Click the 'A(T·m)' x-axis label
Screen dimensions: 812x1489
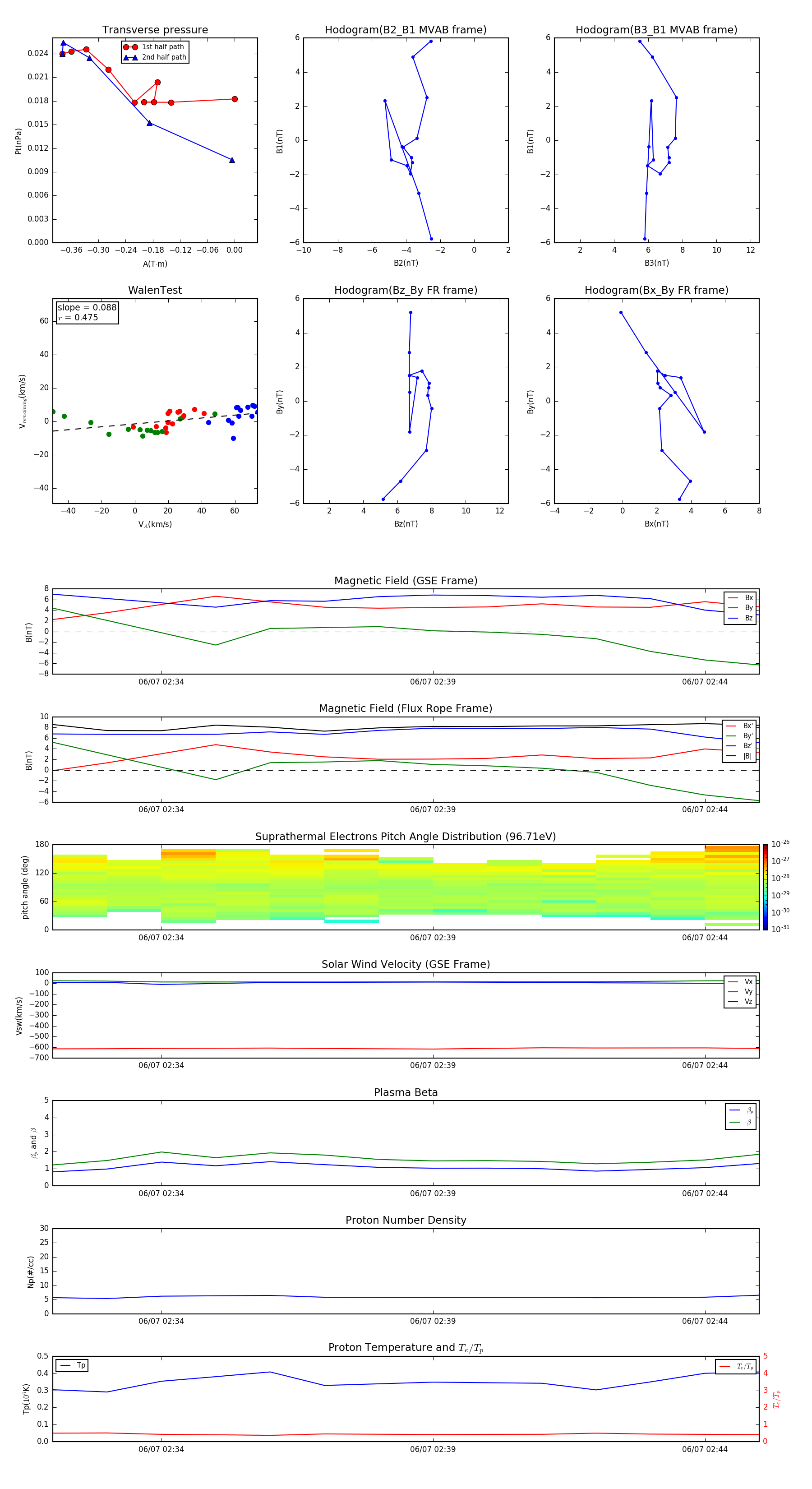click(155, 264)
